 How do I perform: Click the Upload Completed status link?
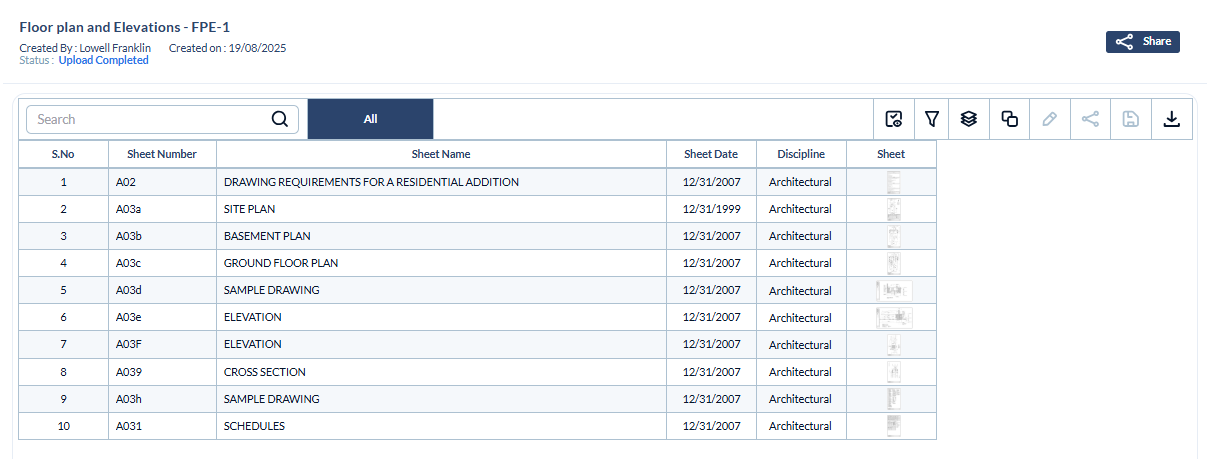coord(103,61)
